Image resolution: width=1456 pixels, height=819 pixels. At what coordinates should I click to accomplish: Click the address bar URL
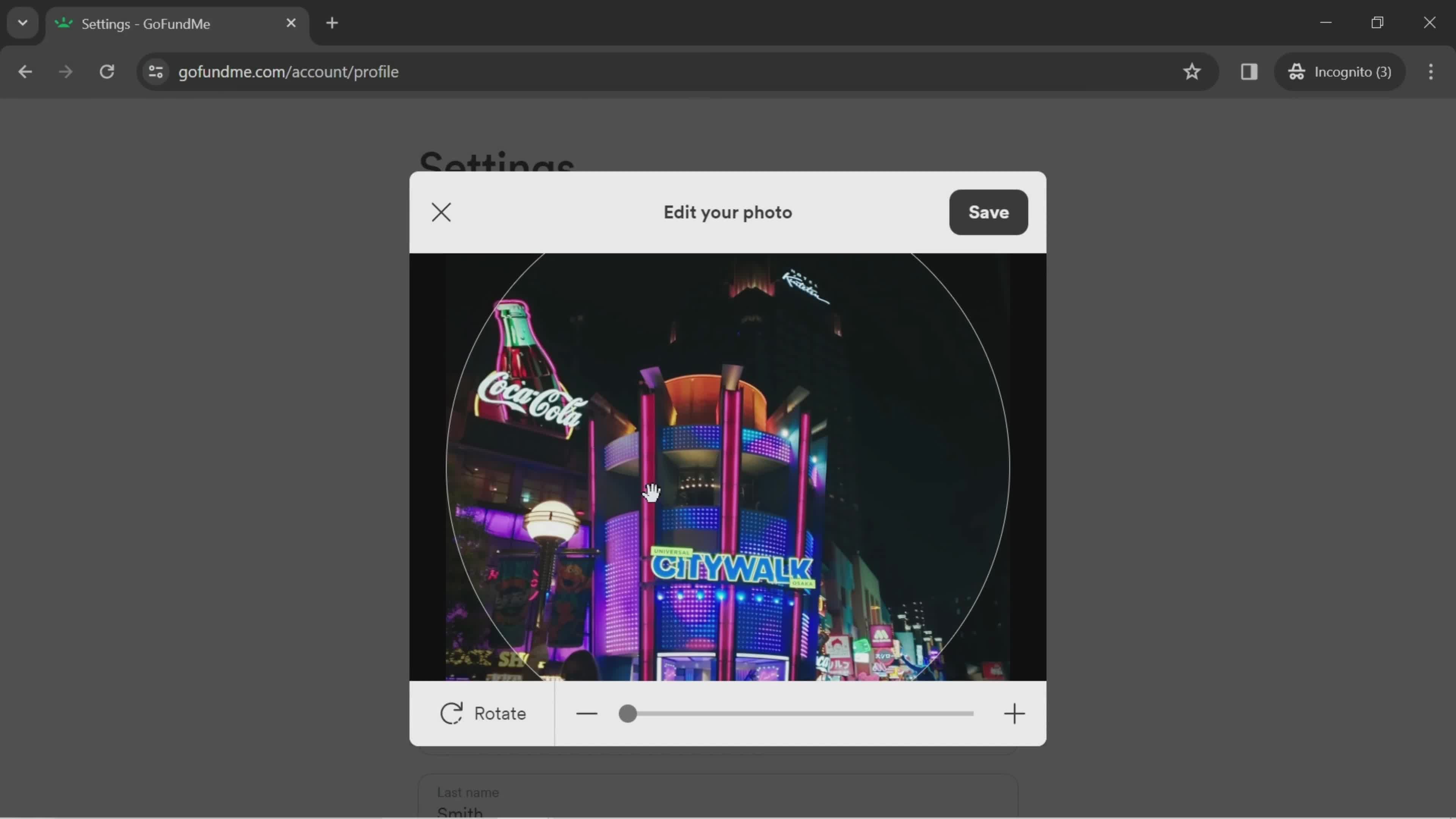point(288,72)
